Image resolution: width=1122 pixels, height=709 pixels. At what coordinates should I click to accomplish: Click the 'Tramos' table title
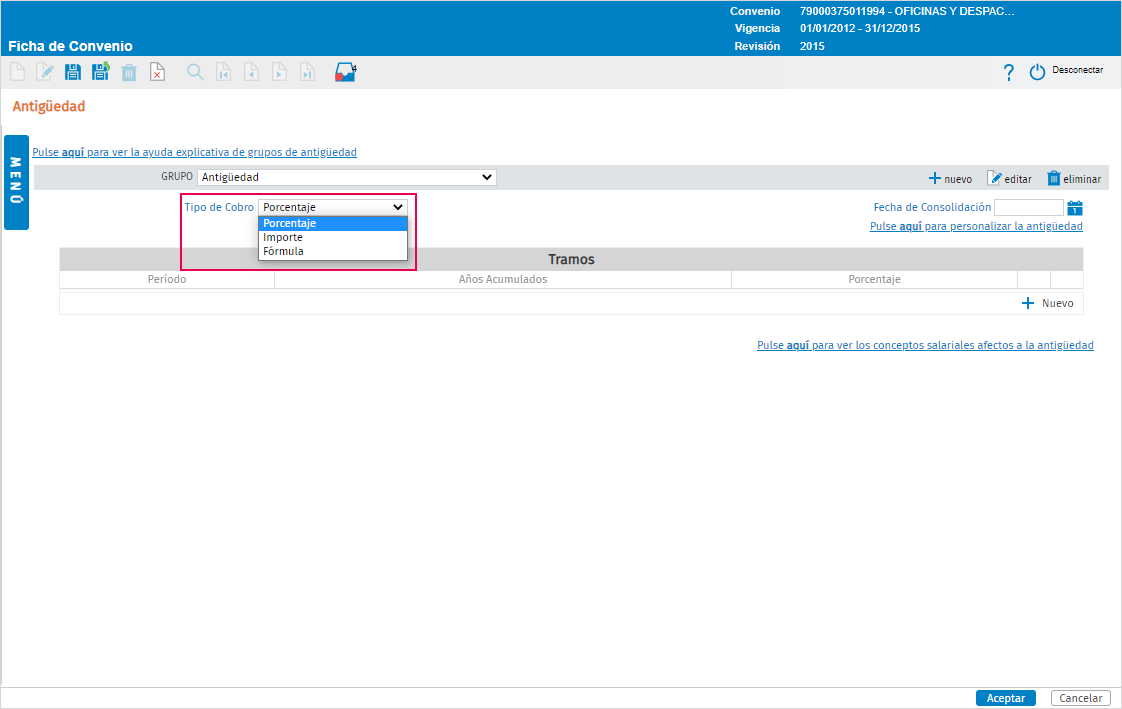coord(571,259)
